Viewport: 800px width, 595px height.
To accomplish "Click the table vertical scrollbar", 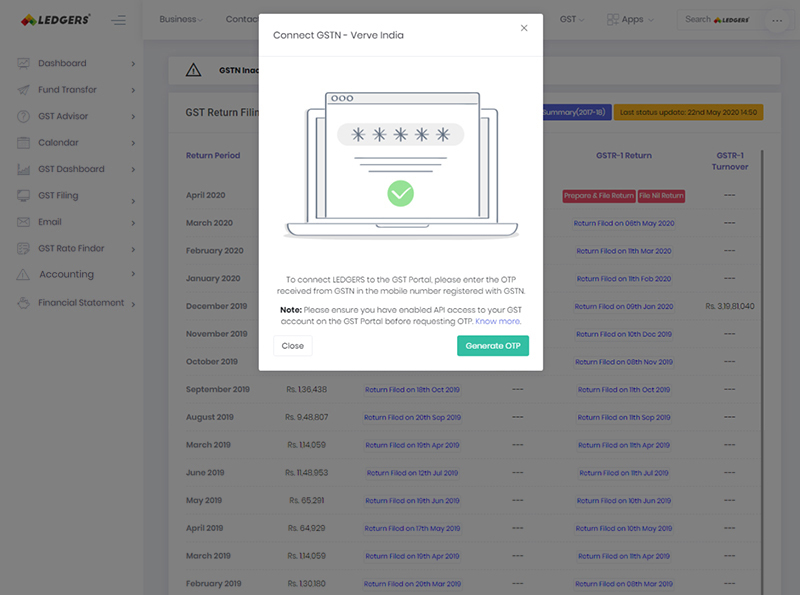I will tap(762, 371).
